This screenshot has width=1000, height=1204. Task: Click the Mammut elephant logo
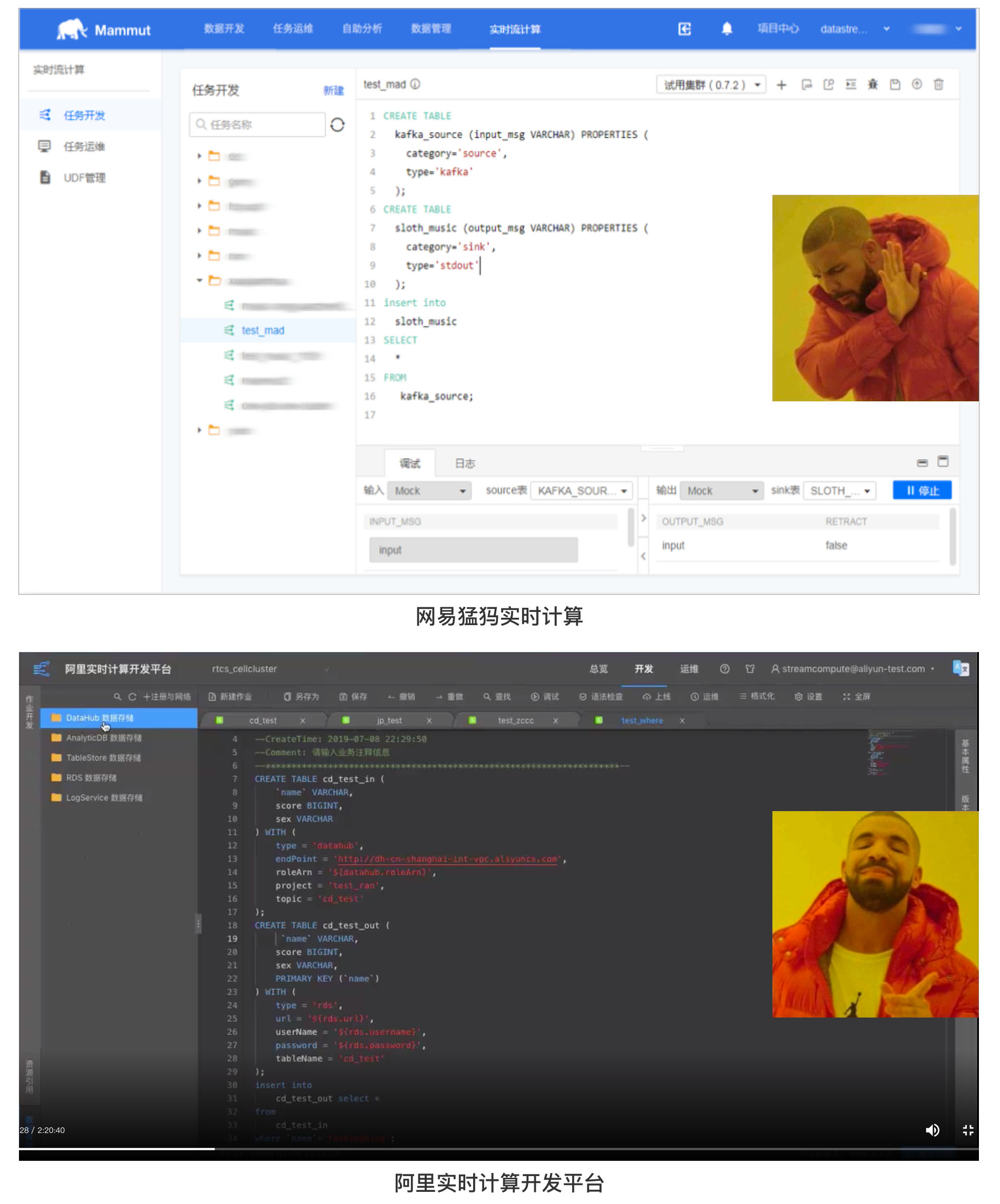point(72,29)
